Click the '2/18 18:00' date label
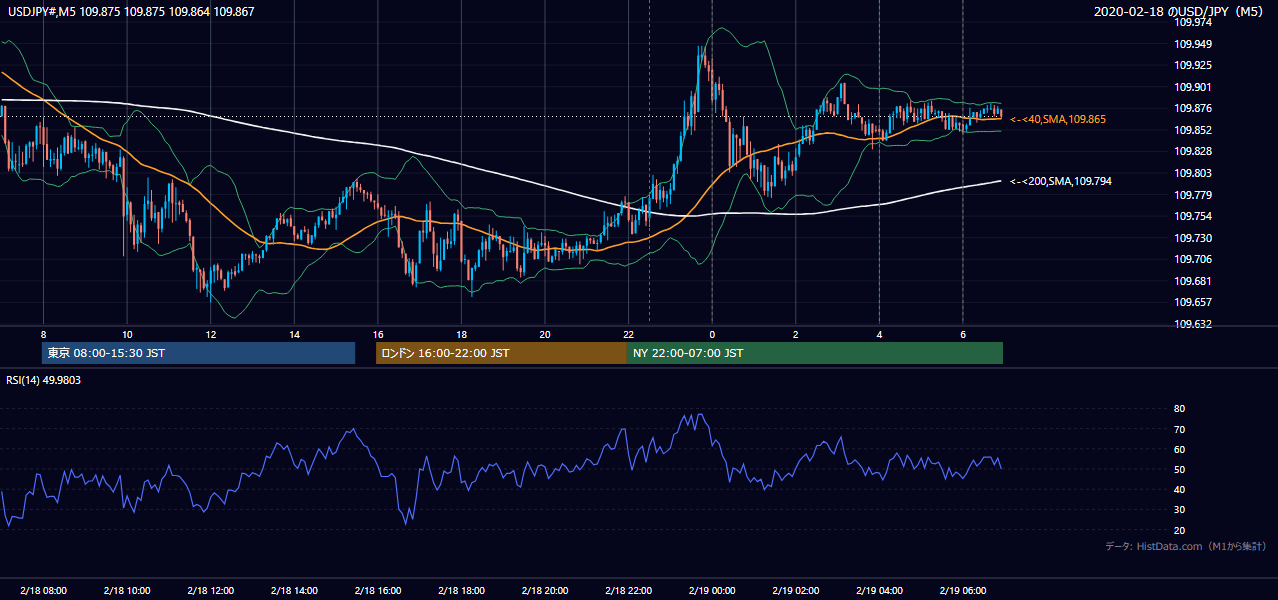The width and height of the screenshot is (1278, 600). pyautogui.click(x=461, y=590)
